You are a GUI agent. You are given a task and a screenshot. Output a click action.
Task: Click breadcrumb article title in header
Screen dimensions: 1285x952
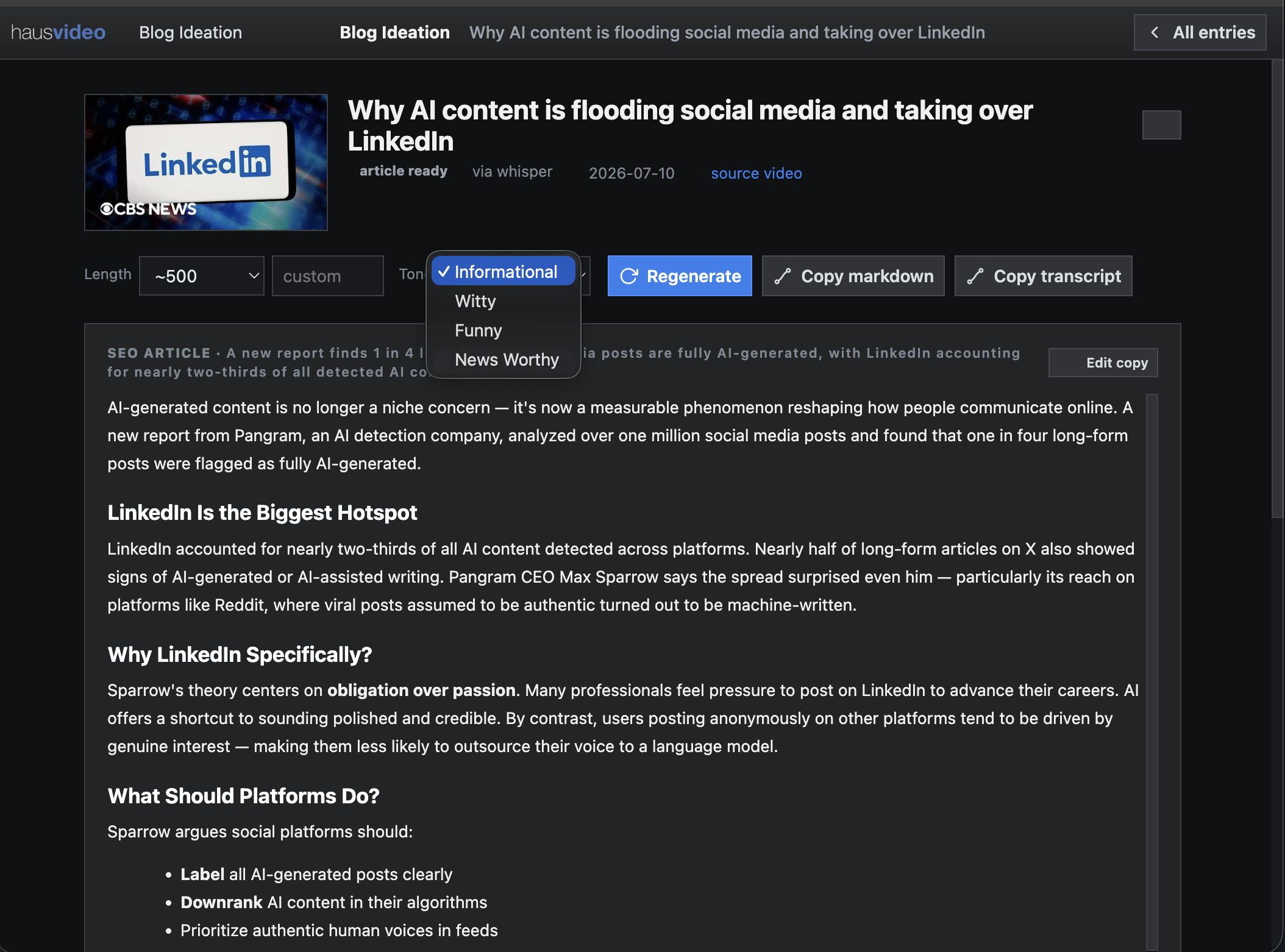point(727,32)
